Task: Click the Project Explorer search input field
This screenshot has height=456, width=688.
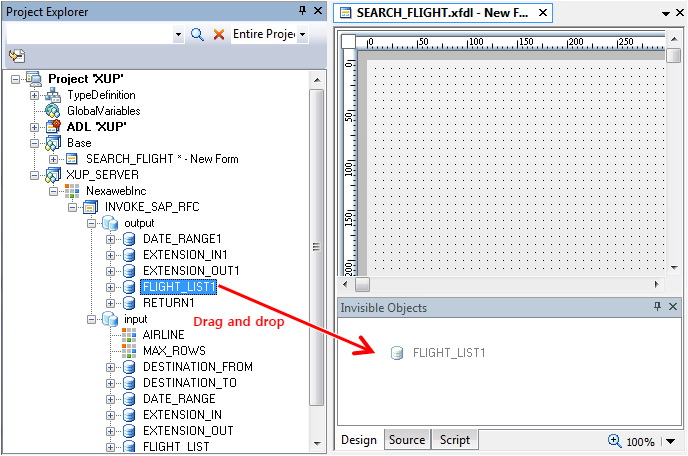Action: tap(90, 34)
